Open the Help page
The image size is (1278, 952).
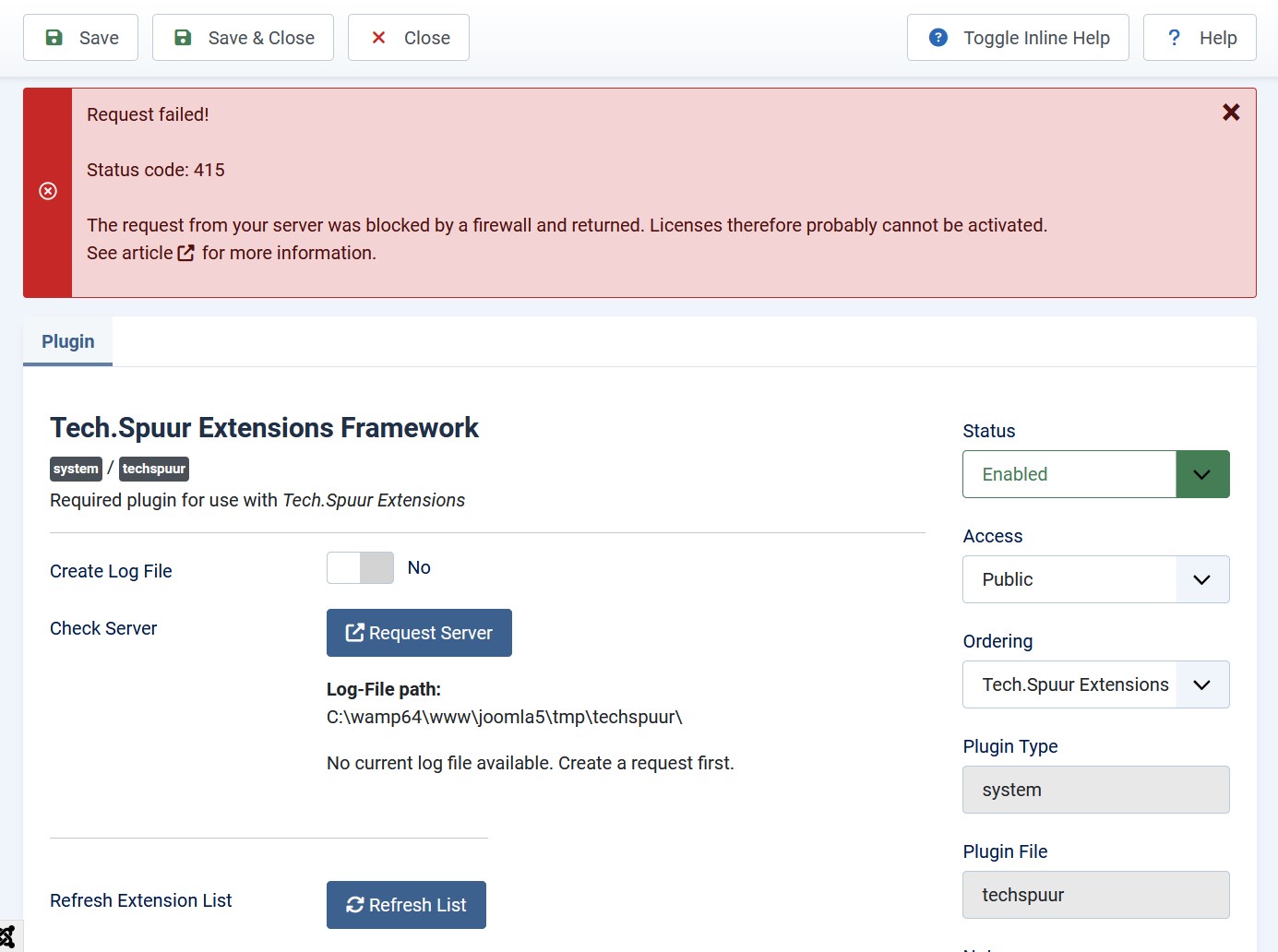(1199, 38)
